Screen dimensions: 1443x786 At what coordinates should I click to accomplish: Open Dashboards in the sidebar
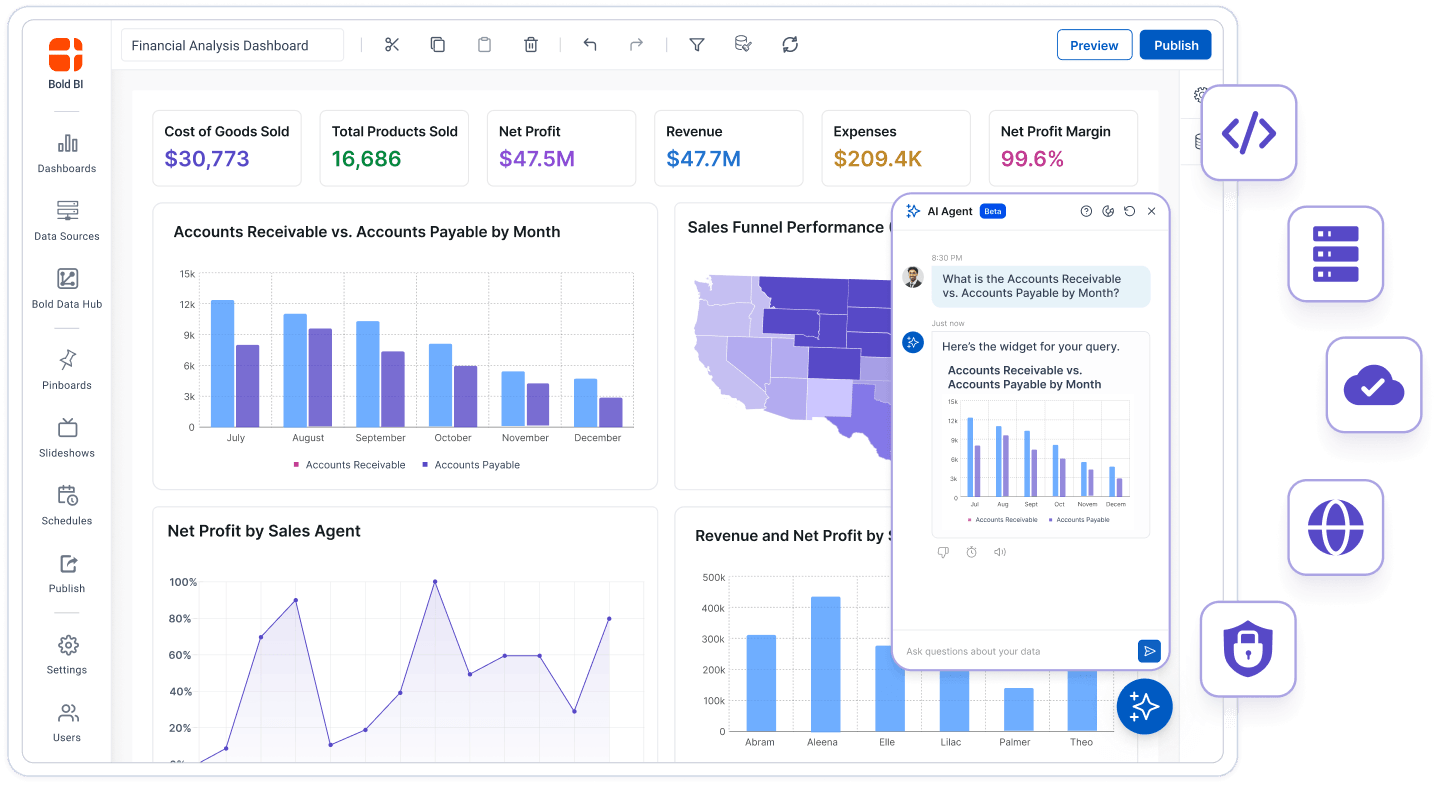tap(67, 154)
